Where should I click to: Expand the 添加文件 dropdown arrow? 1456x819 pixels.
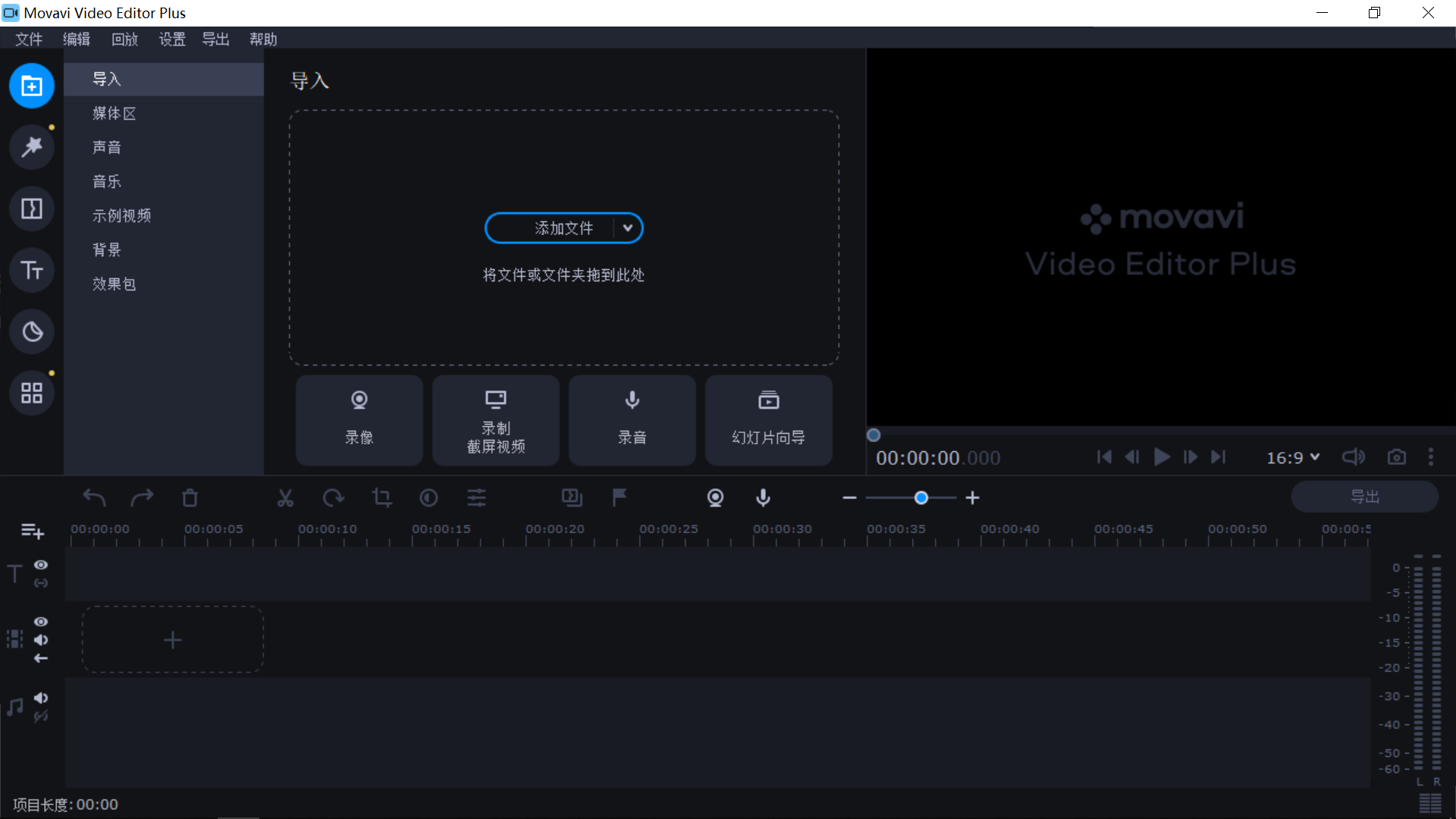(x=627, y=228)
